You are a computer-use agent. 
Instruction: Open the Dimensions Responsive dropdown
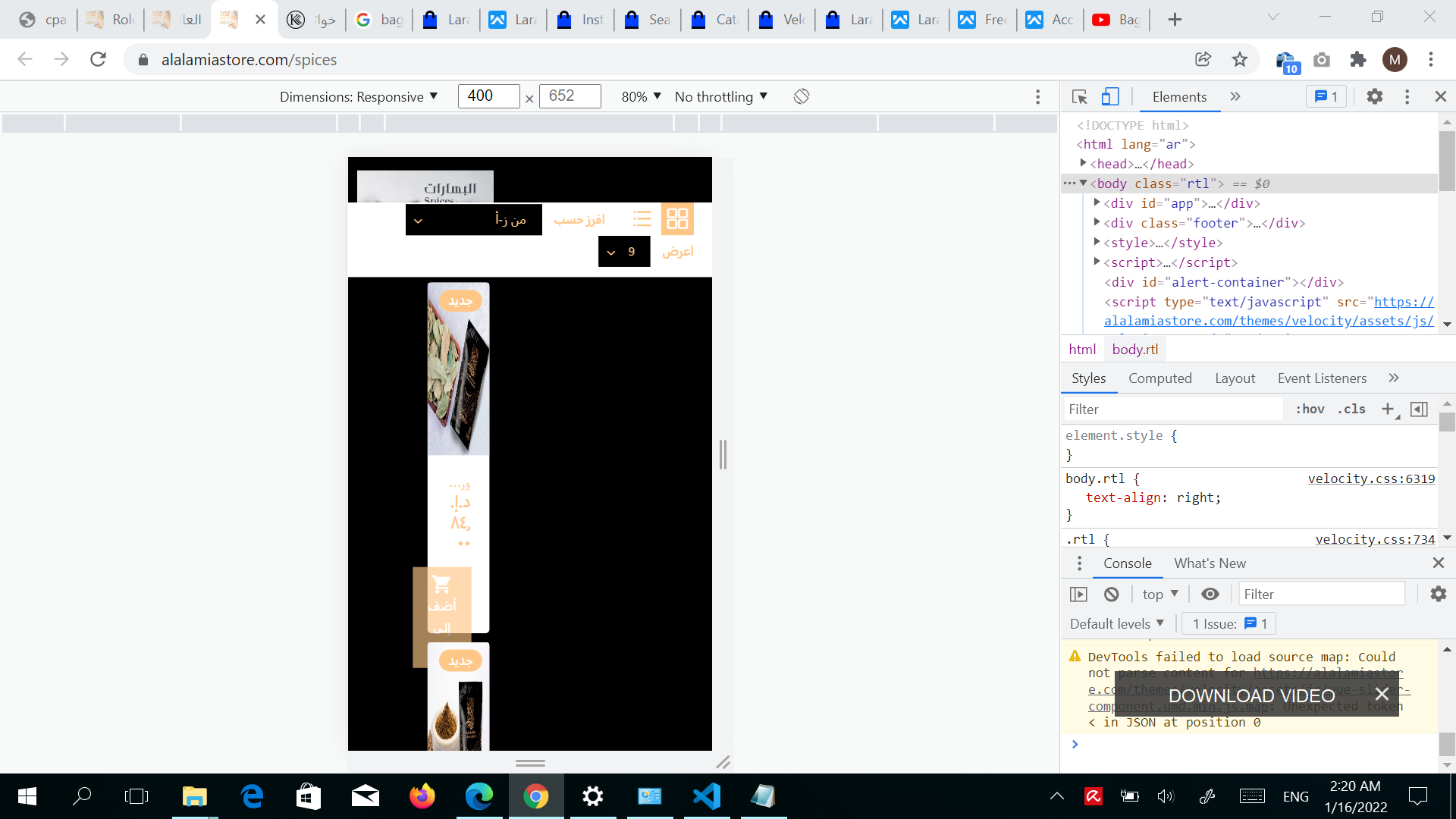pyautogui.click(x=359, y=96)
